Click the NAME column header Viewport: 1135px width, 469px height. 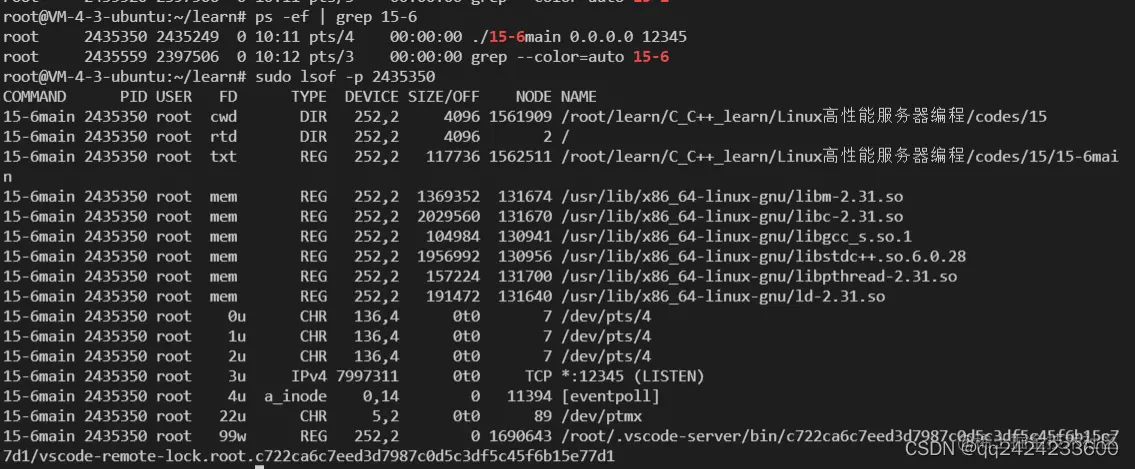[579, 97]
